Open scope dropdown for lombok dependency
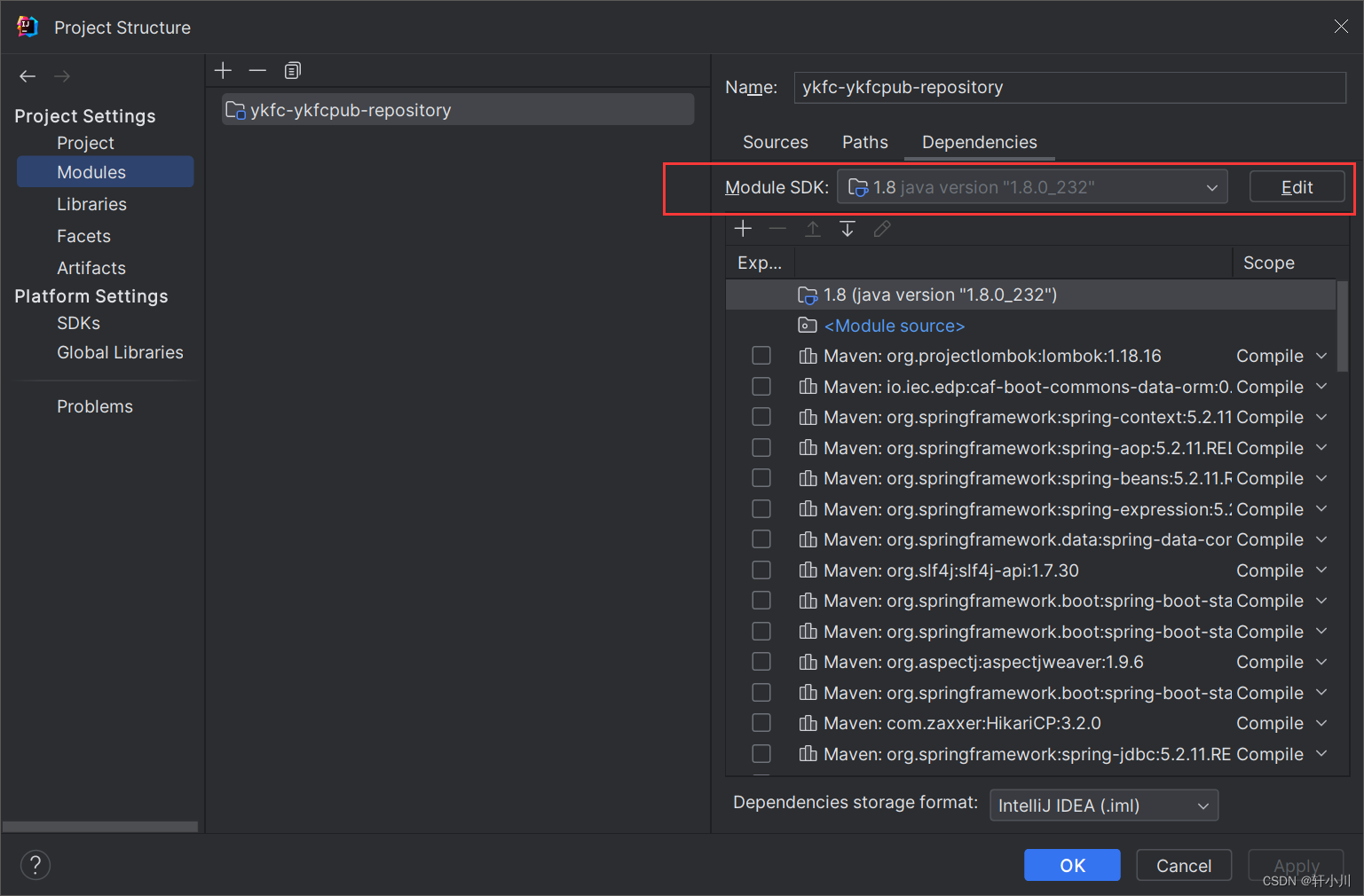The height and width of the screenshot is (896, 1364). click(1321, 356)
